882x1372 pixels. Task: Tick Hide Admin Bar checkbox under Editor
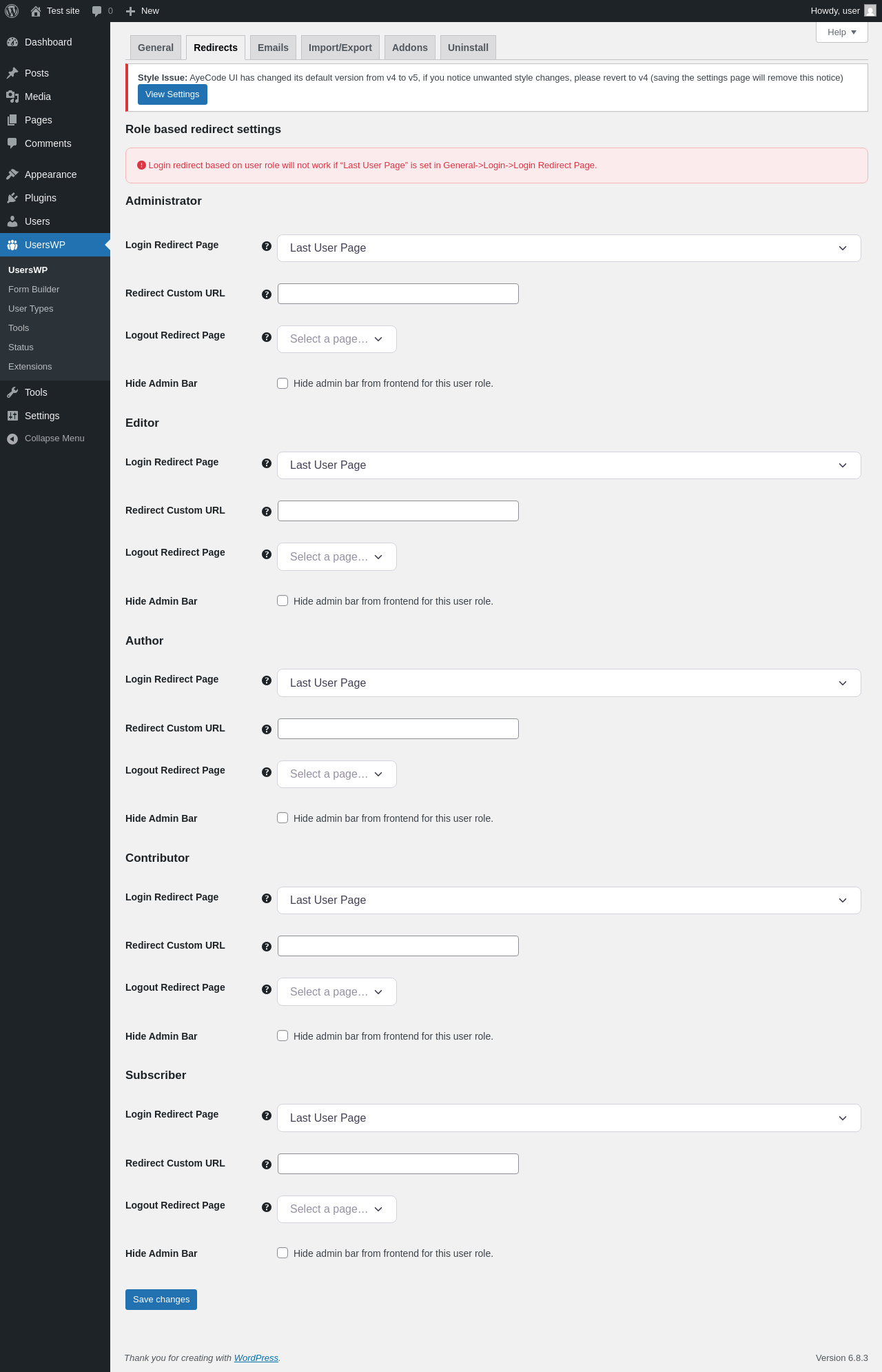pyautogui.click(x=283, y=601)
